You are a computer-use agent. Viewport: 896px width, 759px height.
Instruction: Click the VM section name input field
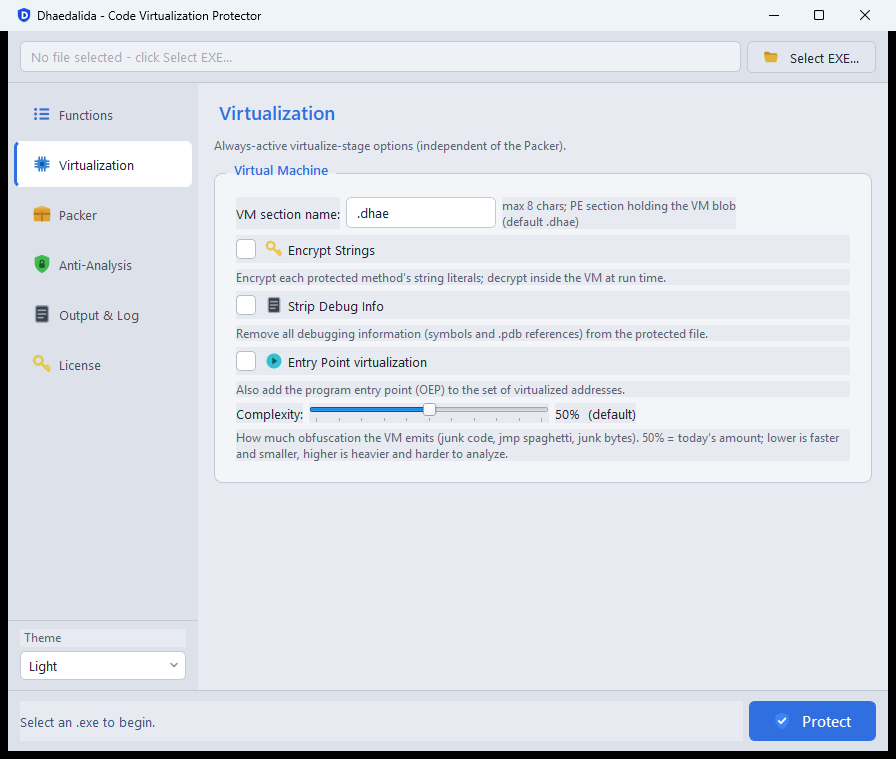pos(421,213)
